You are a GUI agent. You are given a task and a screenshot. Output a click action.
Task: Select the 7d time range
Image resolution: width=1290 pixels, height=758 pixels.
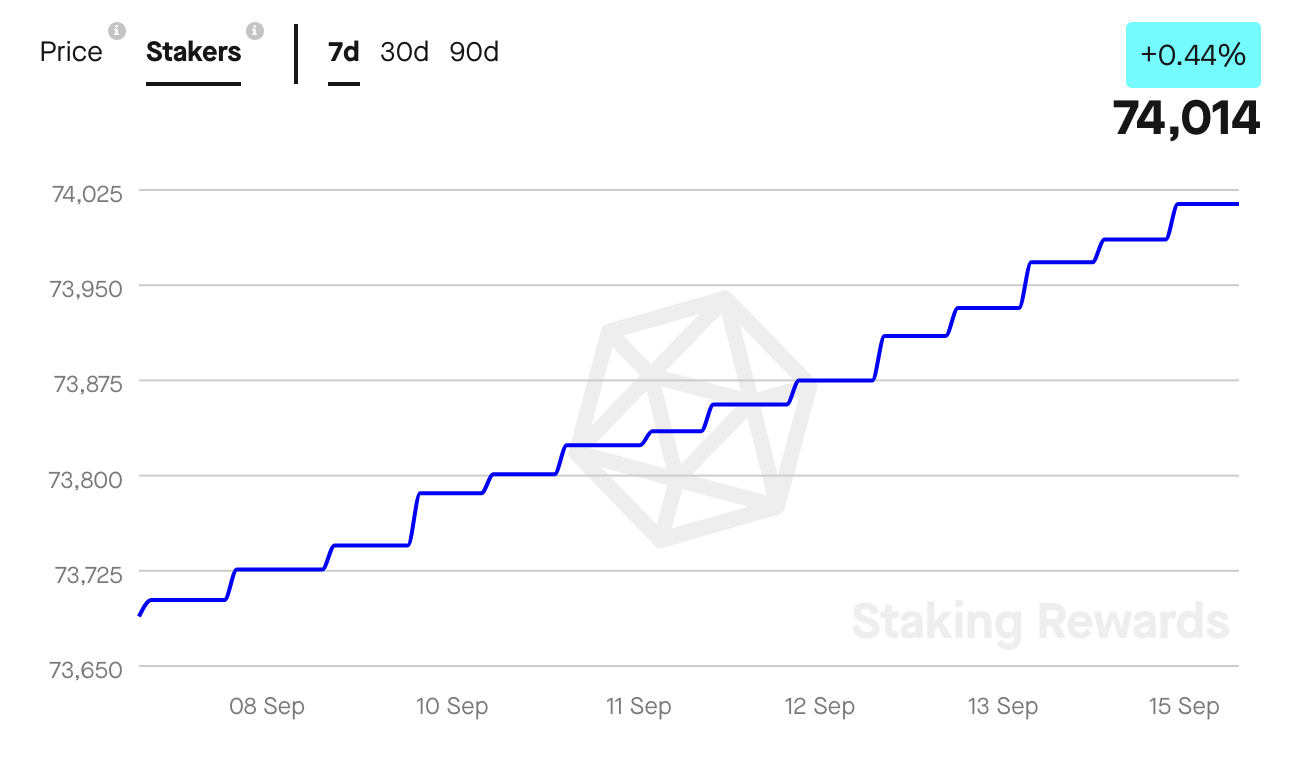[344, 52]
